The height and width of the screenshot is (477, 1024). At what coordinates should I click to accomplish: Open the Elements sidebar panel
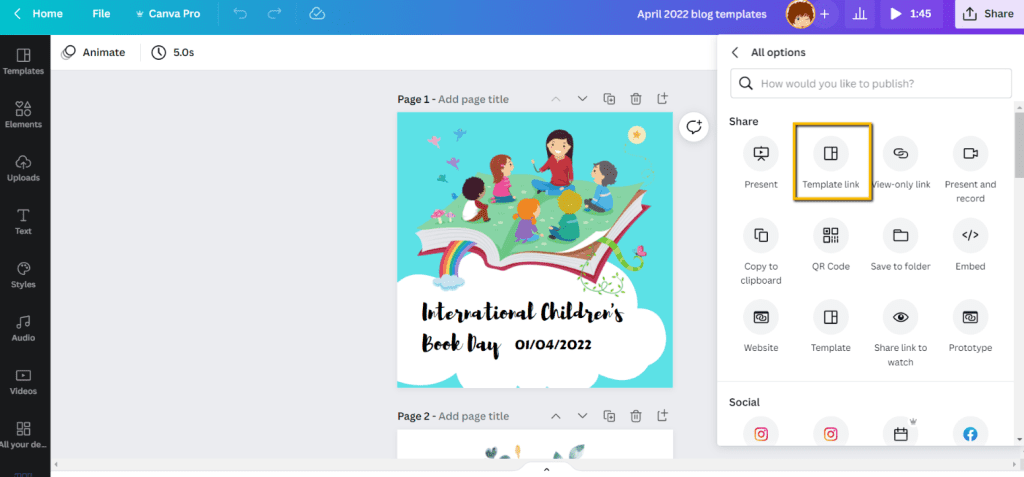[24, 114]
